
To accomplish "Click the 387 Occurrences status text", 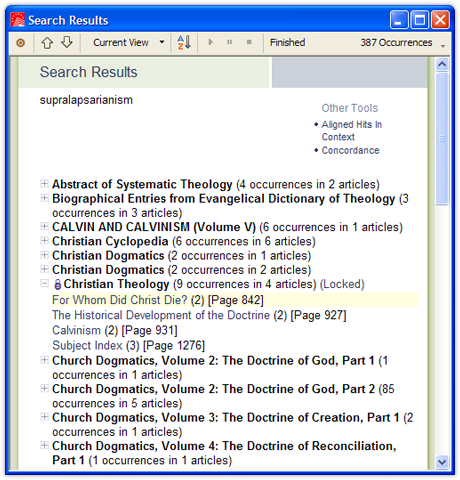I will (396, 43).
